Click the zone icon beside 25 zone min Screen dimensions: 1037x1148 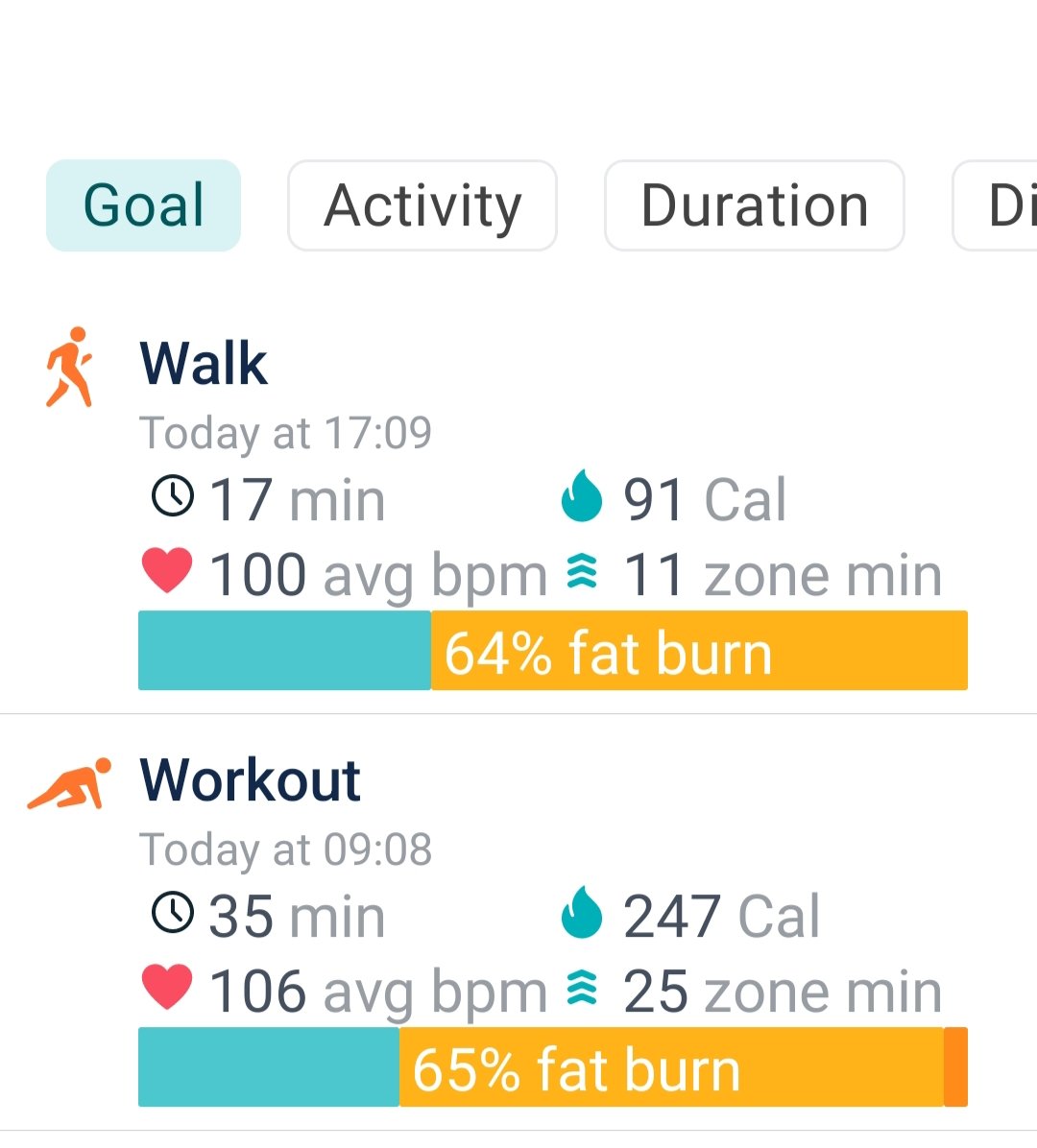click(x=581, y=989)
